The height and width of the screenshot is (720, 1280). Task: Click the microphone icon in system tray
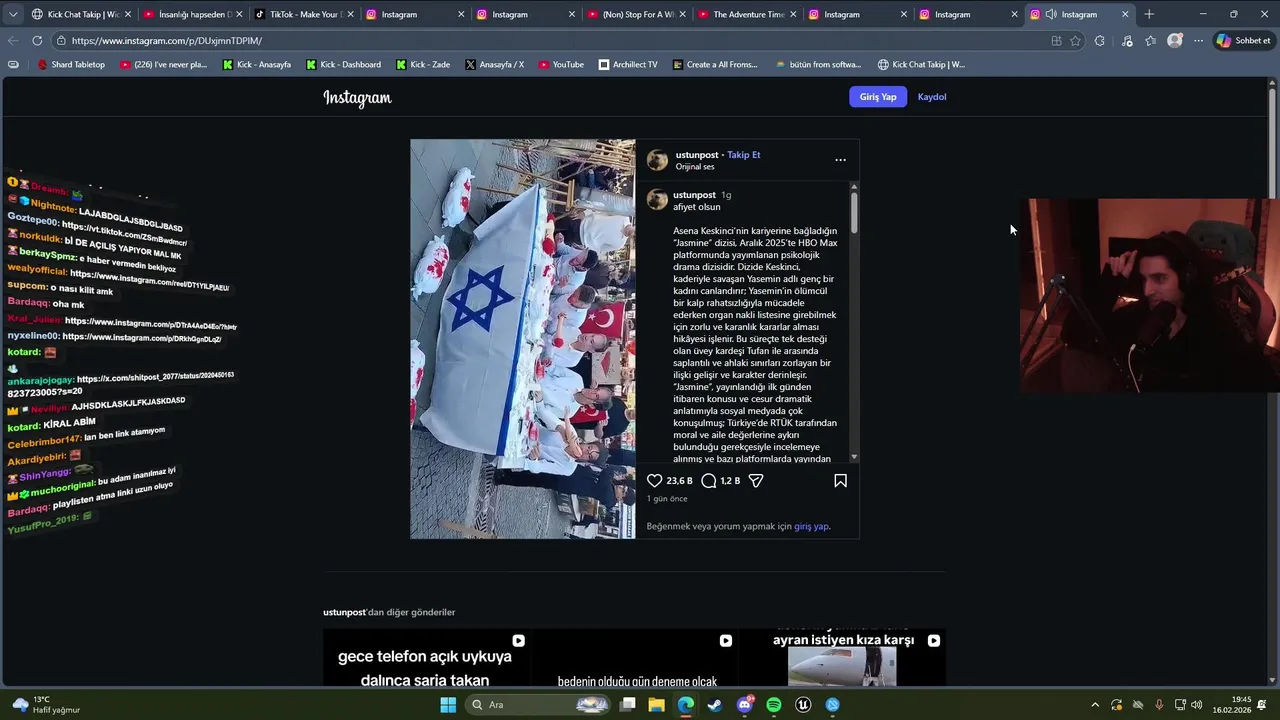pyautogui.click(x=1159, y=705)
